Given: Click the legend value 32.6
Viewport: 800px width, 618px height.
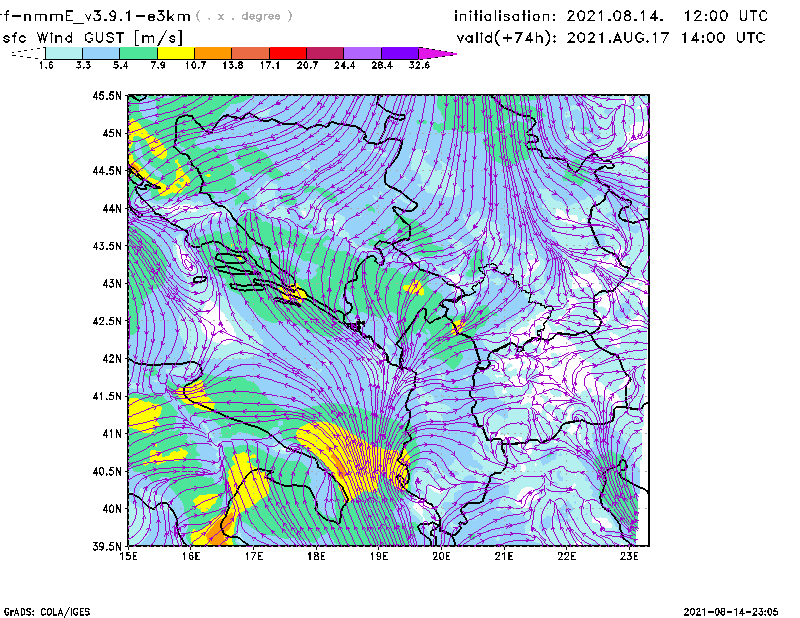Looking at the screenshot, I should [x=419, y=65].
